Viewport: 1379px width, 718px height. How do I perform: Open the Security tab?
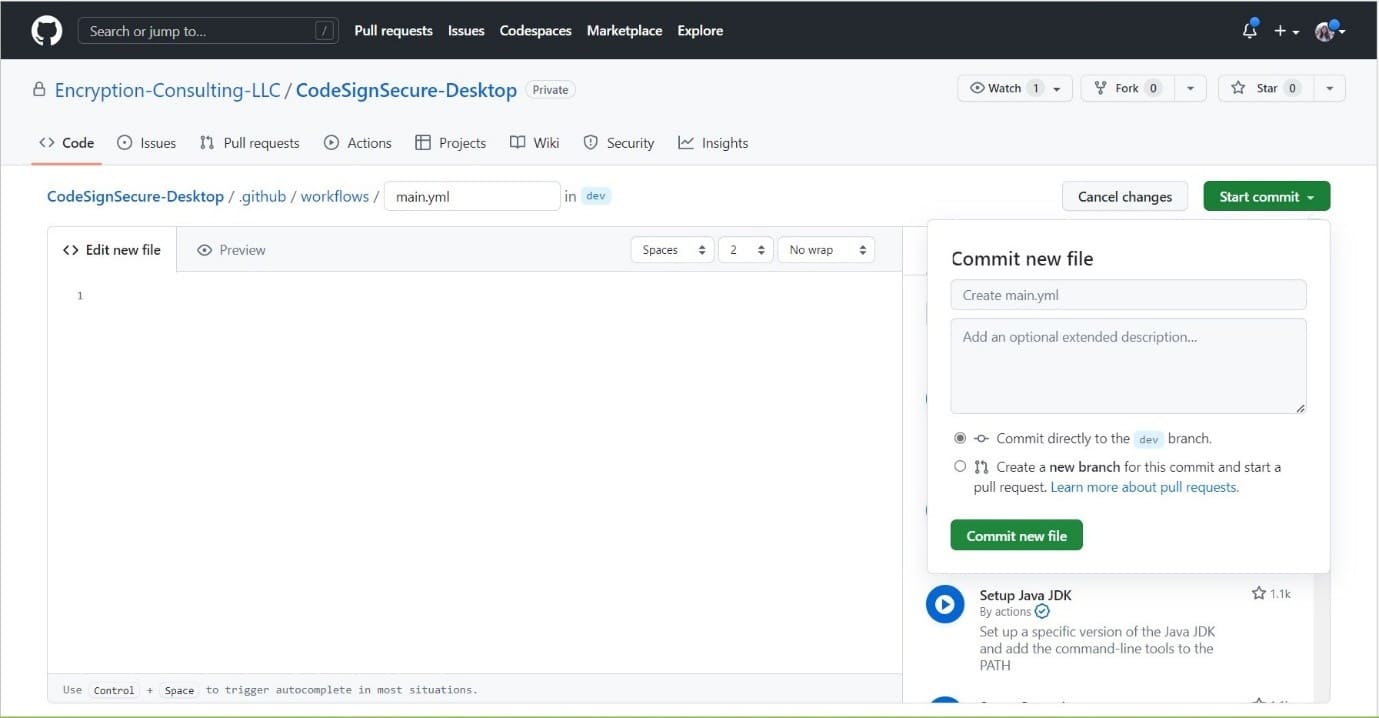(618, 143)
